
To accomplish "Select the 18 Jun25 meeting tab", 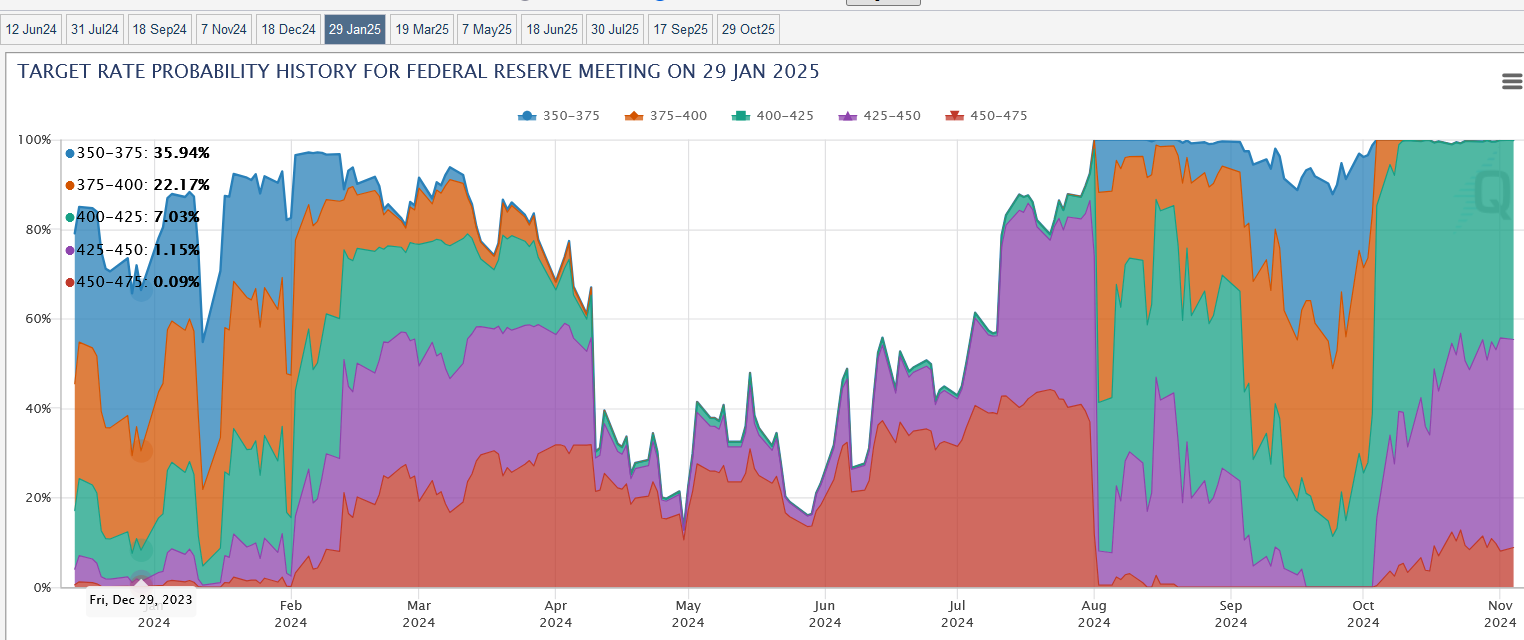I will (551, 30).
